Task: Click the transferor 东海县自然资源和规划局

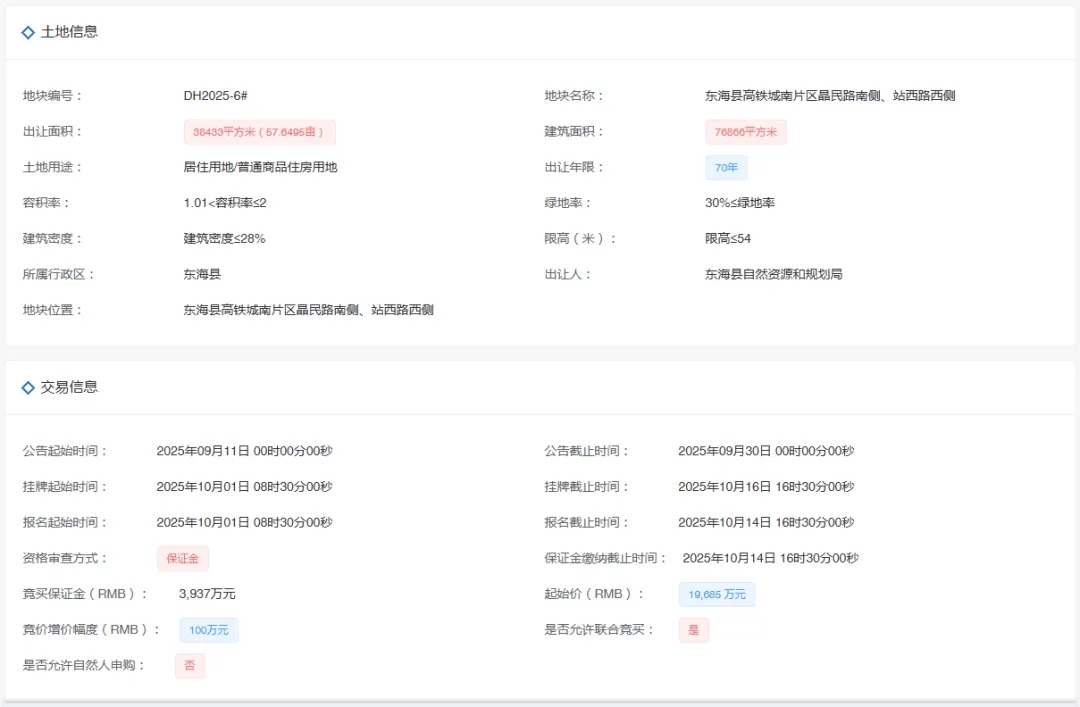Action: point(773,274)
